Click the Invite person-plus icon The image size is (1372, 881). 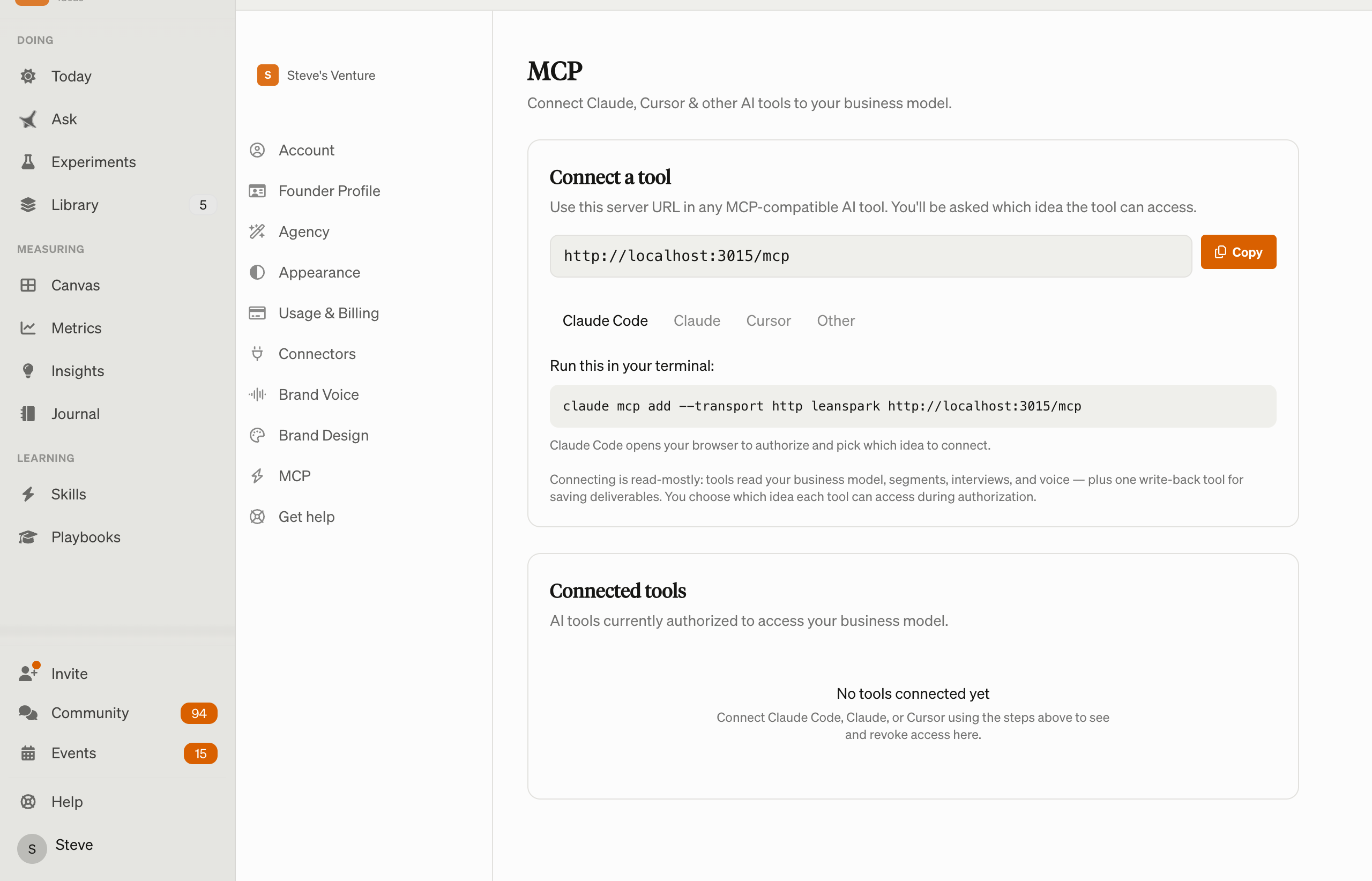pyautogui.click(x=28, y=673)
